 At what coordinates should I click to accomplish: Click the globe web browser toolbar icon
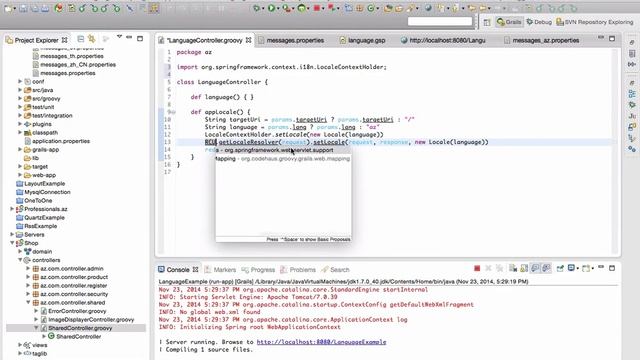point(428,8)
